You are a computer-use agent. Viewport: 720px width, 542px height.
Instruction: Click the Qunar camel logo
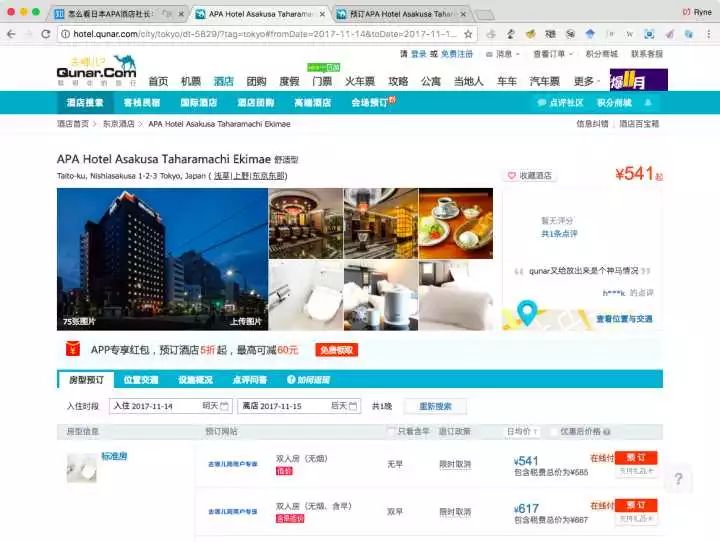tap(96, 70)
